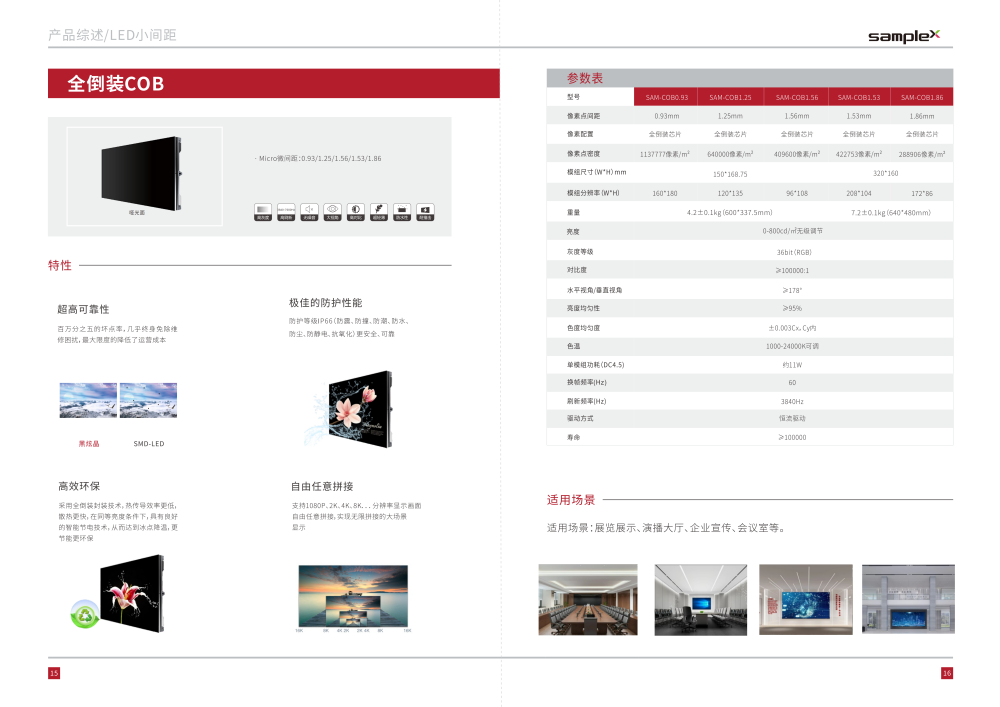Click the 参数表 table heading
1000x707 pixels.
click(585, 78)
